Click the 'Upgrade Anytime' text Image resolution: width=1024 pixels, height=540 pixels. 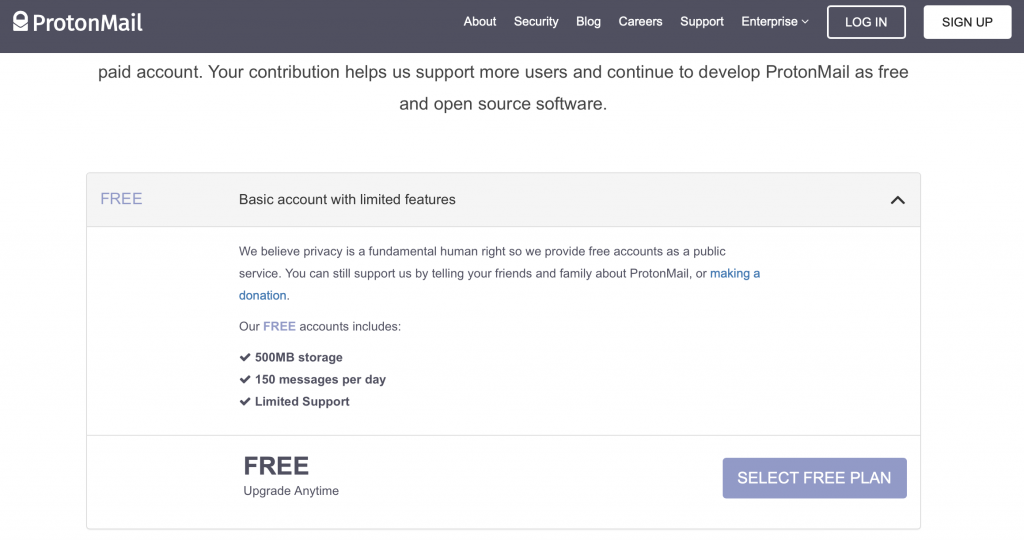click(x=291, y=490)
